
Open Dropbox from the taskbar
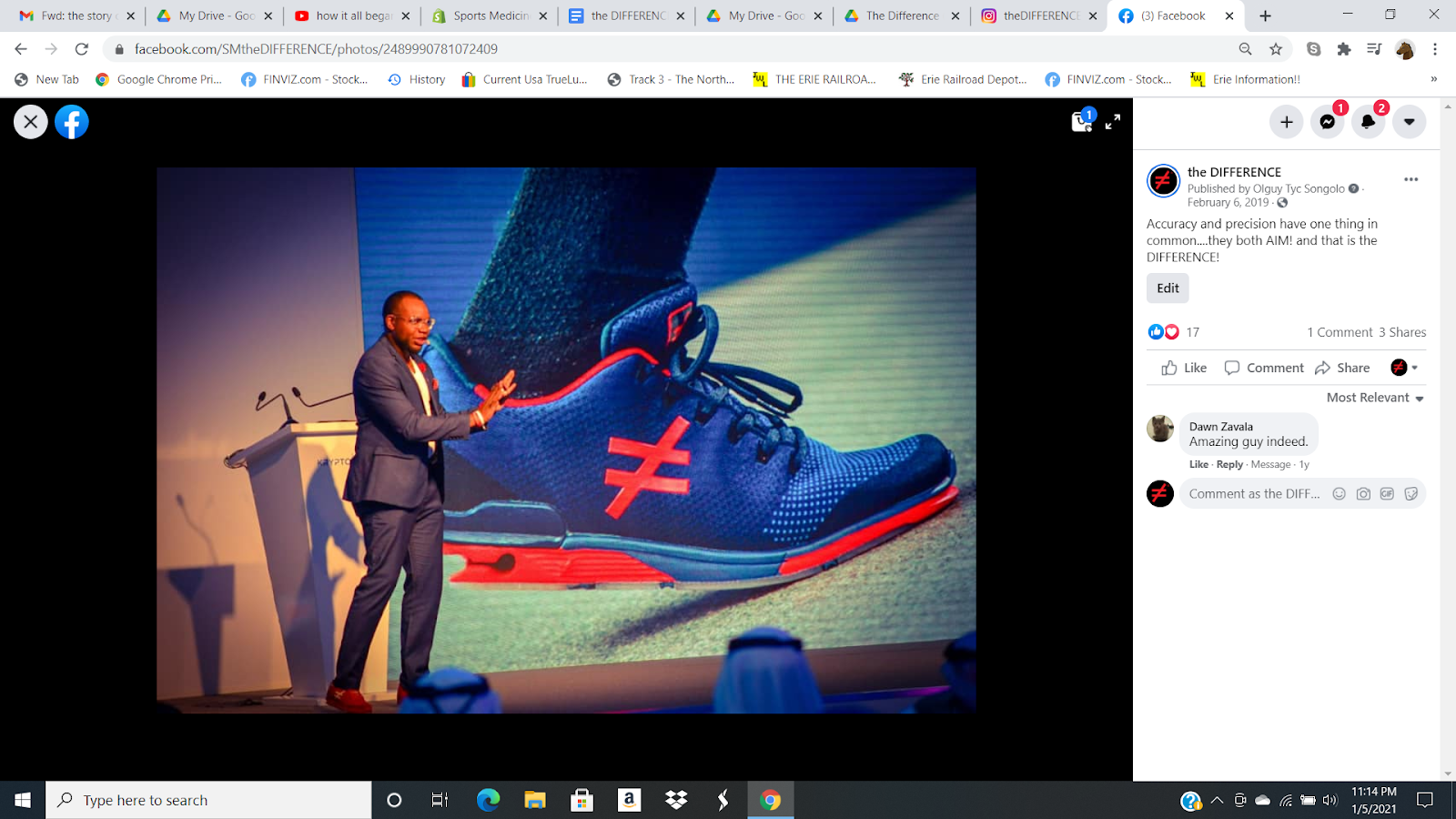pos(676,800)
